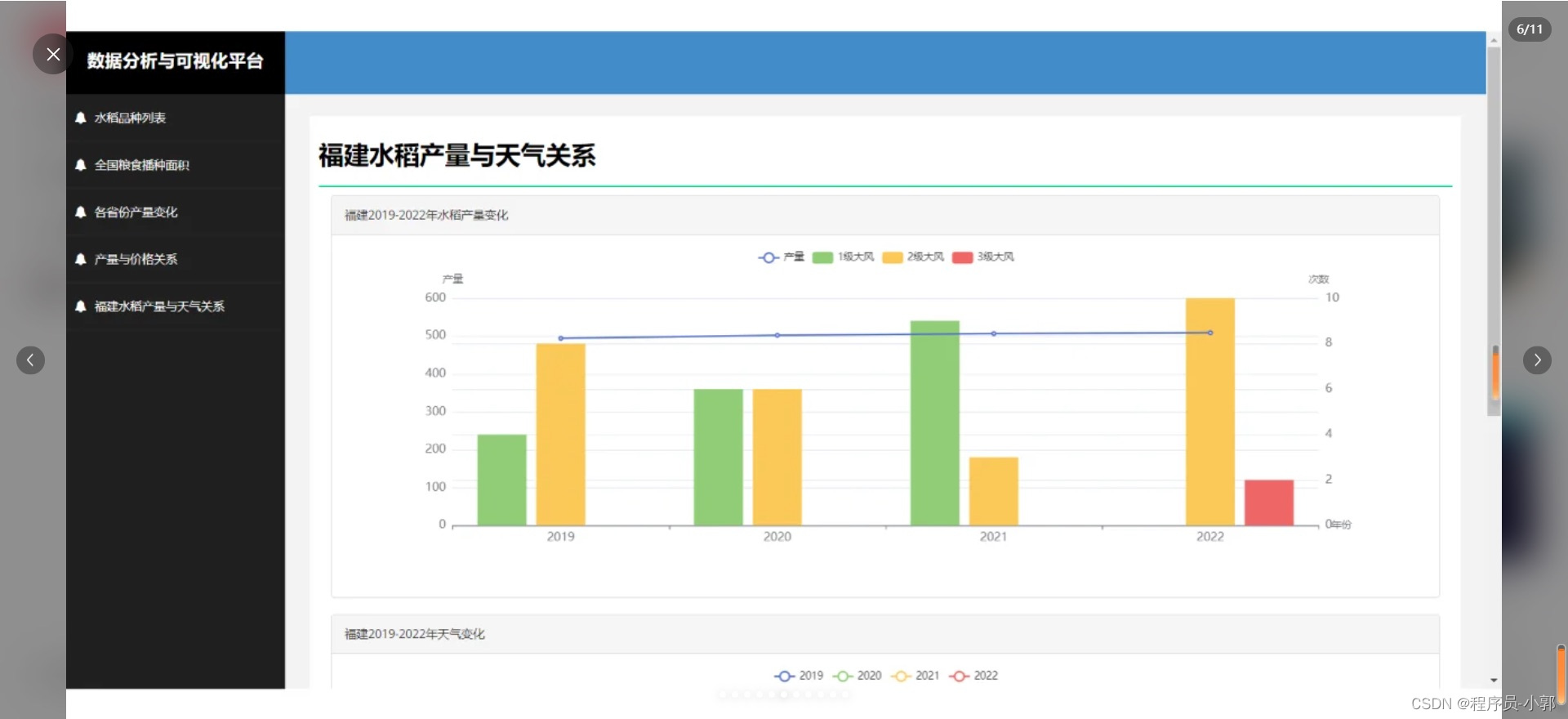The height and width of the screenshot is (719, 1568).
Task: Click the 6/11 image counter
Action: (1530, 29)
